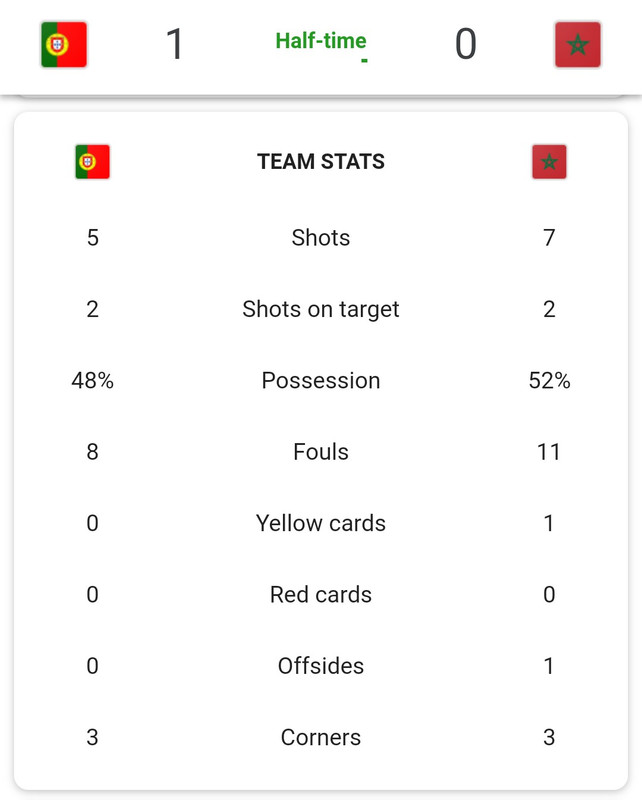Tap Morocco's score of 0 in header
Viewport: 642px width, 800px height.
[x=465, y=44]
